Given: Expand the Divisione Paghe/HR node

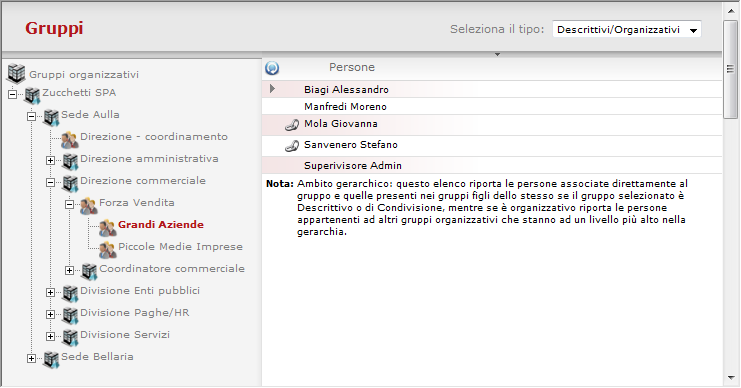Looking at the screenshot, I should point(50,314).
